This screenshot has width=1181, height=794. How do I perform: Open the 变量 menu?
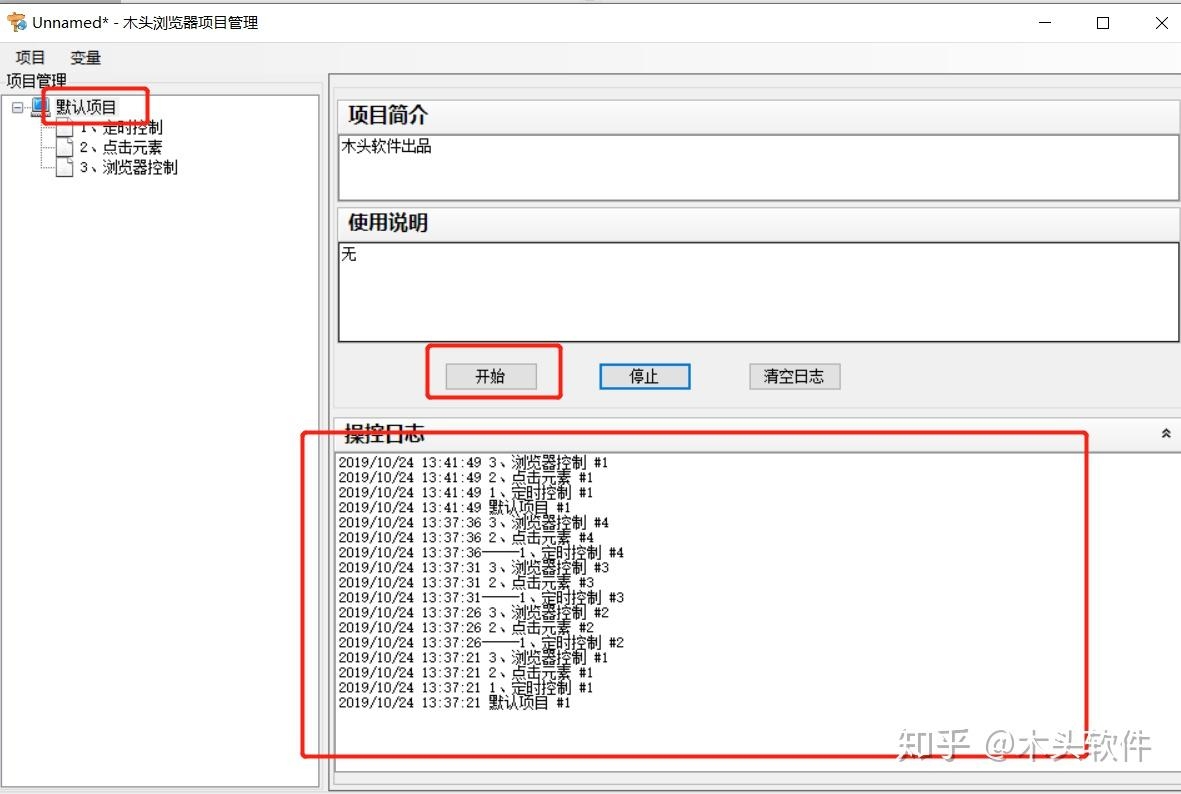pos(85,57)
